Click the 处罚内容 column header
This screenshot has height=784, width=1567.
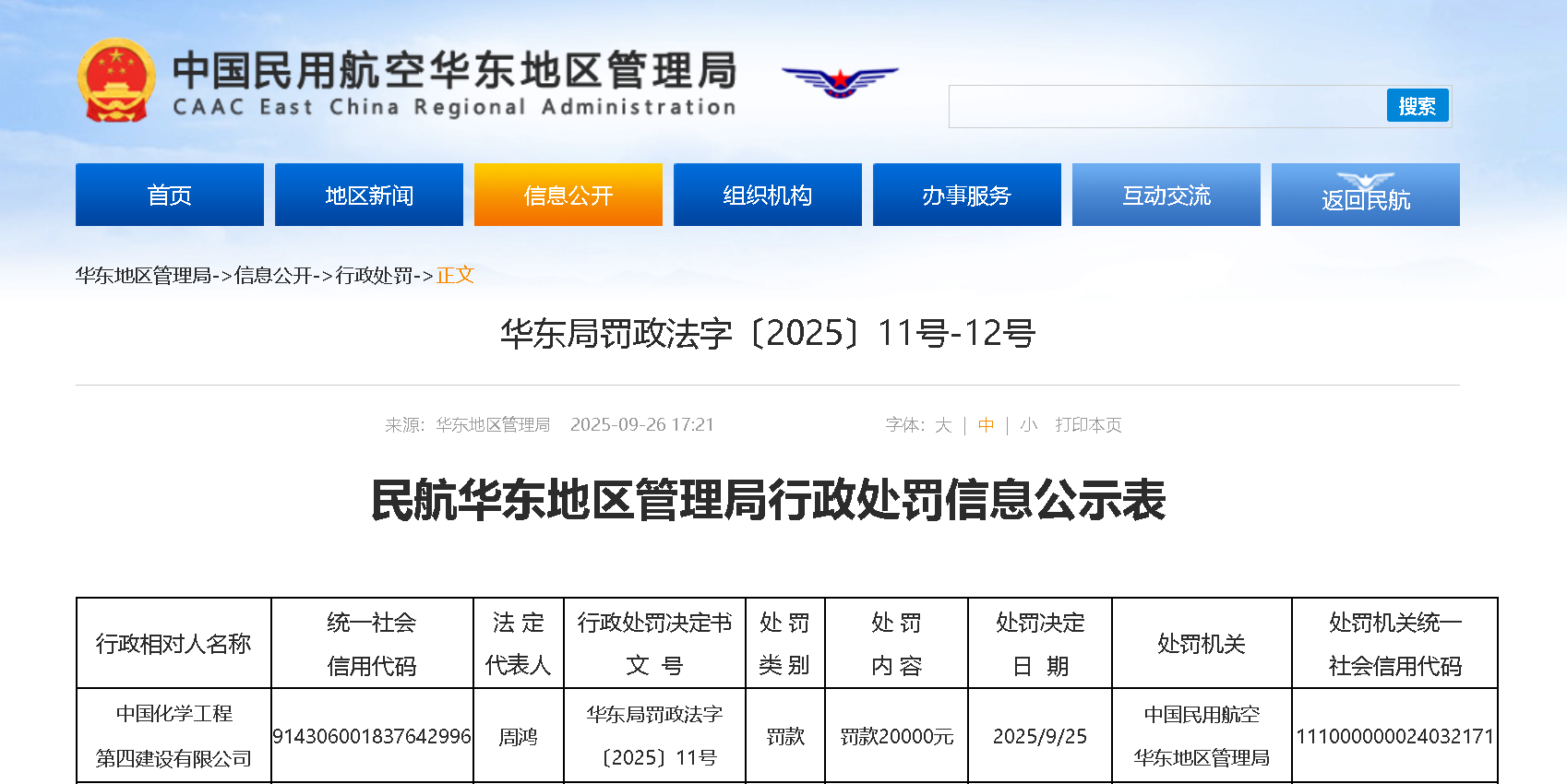896,644
